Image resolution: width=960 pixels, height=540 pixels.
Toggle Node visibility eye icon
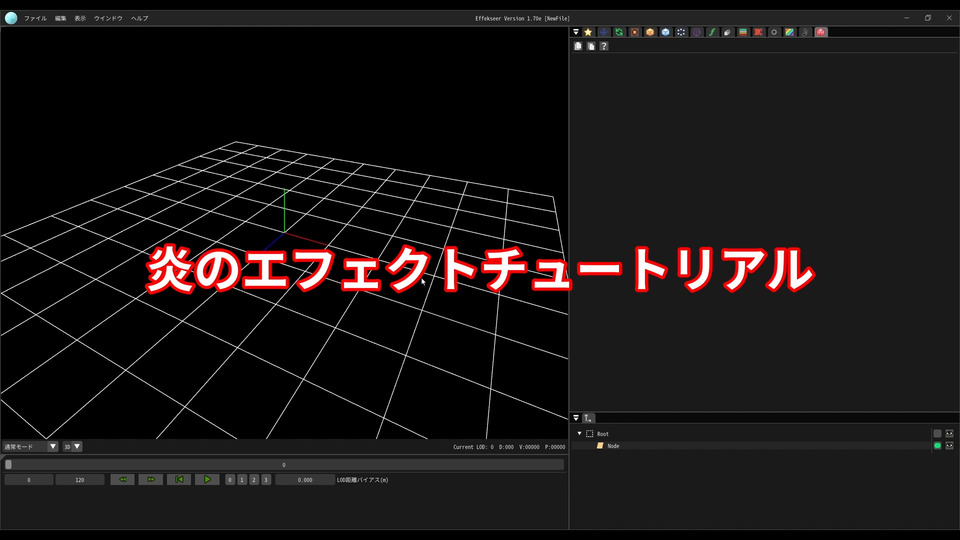coord(950,446)
